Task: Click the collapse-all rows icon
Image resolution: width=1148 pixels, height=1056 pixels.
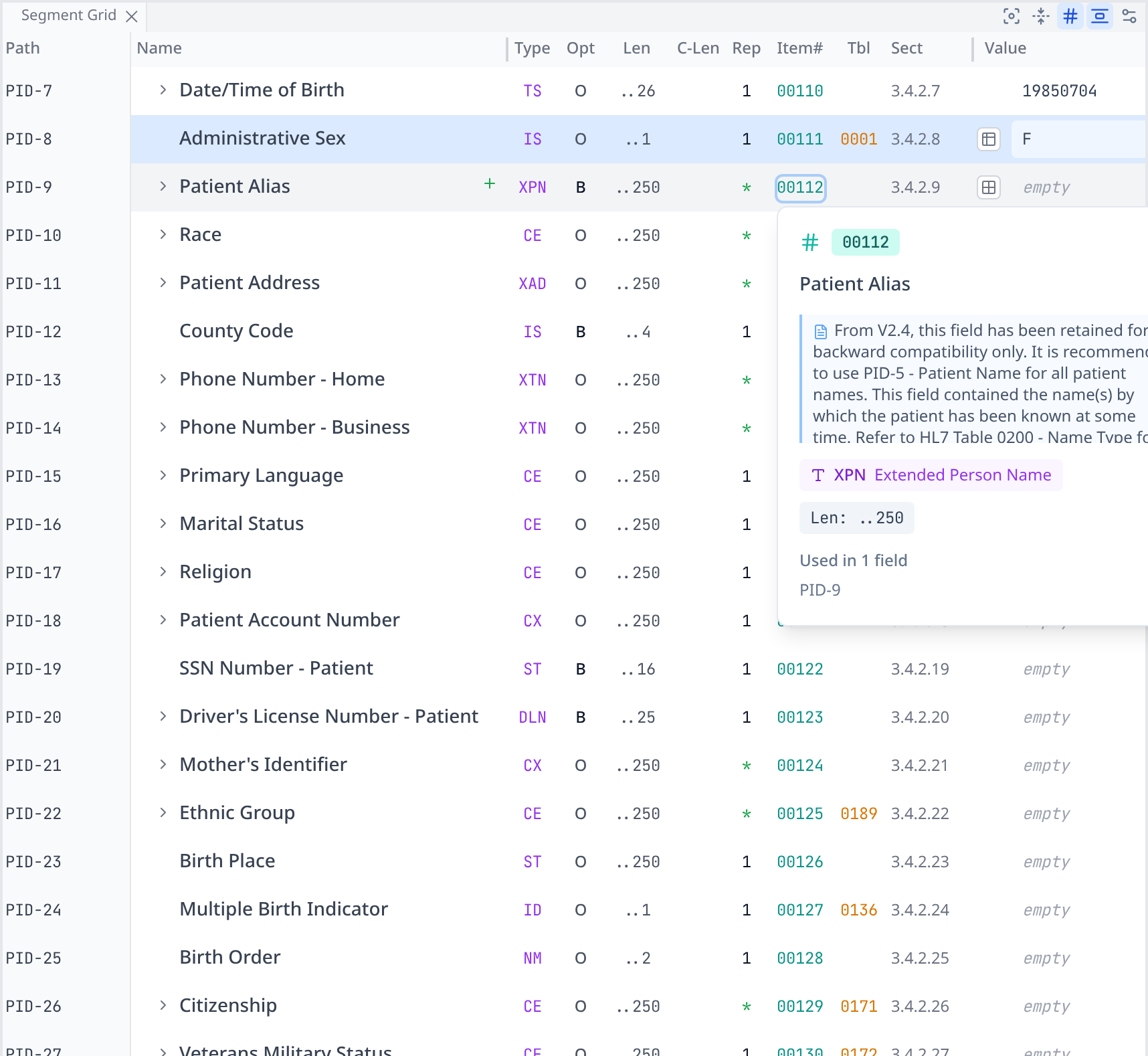Action: click(1041, 16)
